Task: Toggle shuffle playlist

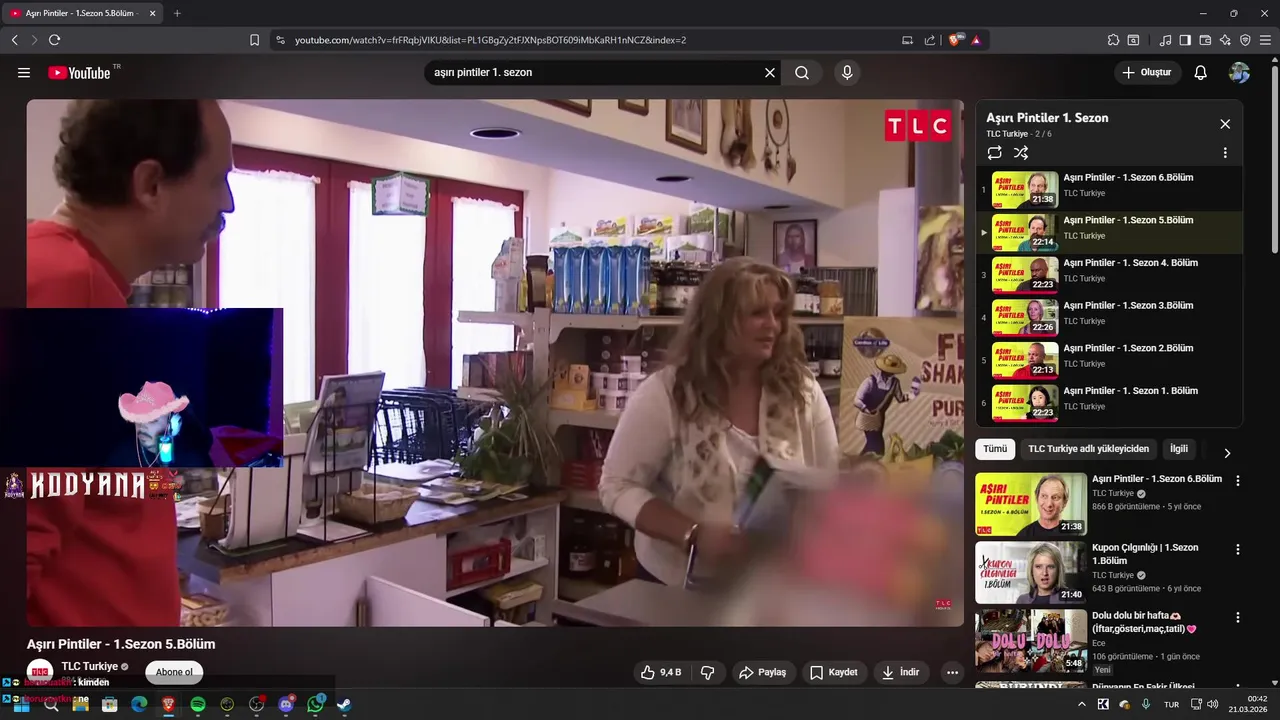Action: (x=1021, y=153)
